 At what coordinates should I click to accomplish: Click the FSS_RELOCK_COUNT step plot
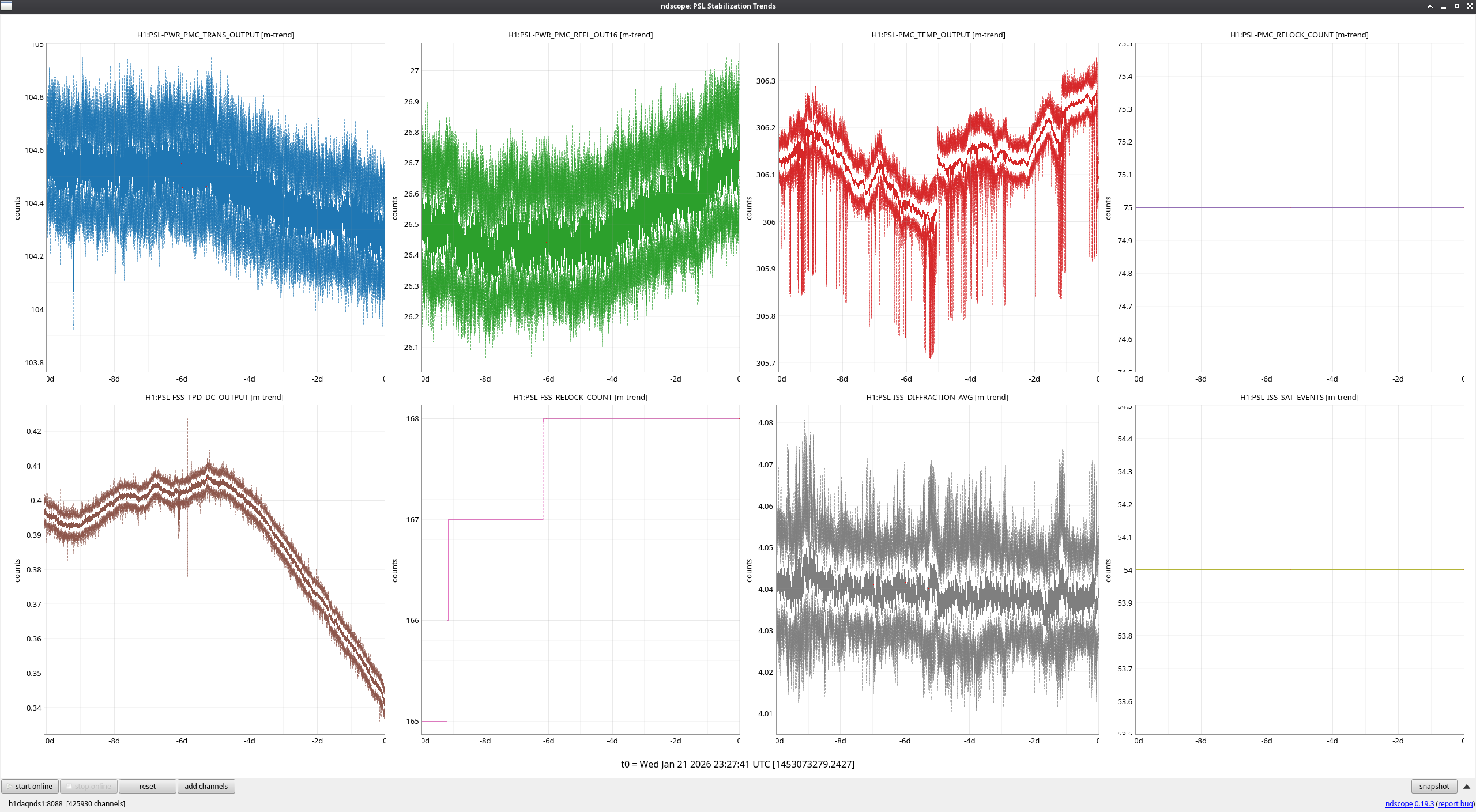coord(580,569)
